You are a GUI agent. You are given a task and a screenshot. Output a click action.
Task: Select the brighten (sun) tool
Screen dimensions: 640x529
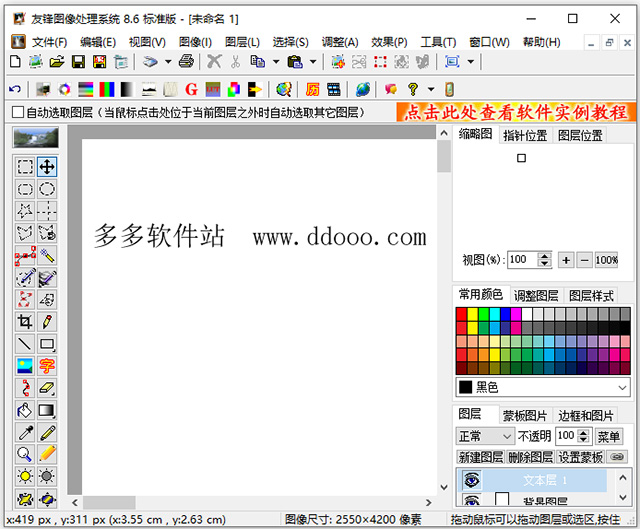point(25,476)
